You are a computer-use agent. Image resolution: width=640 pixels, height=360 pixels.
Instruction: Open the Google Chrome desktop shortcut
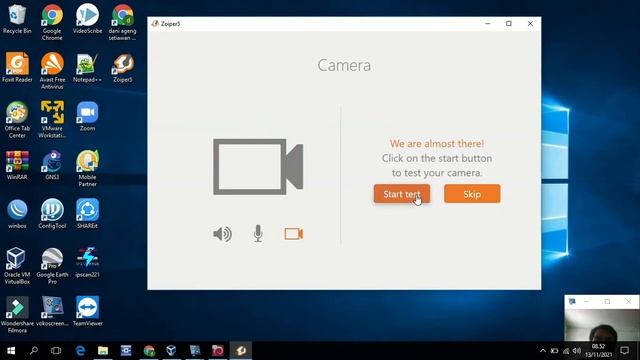click(x=52, y=22)
